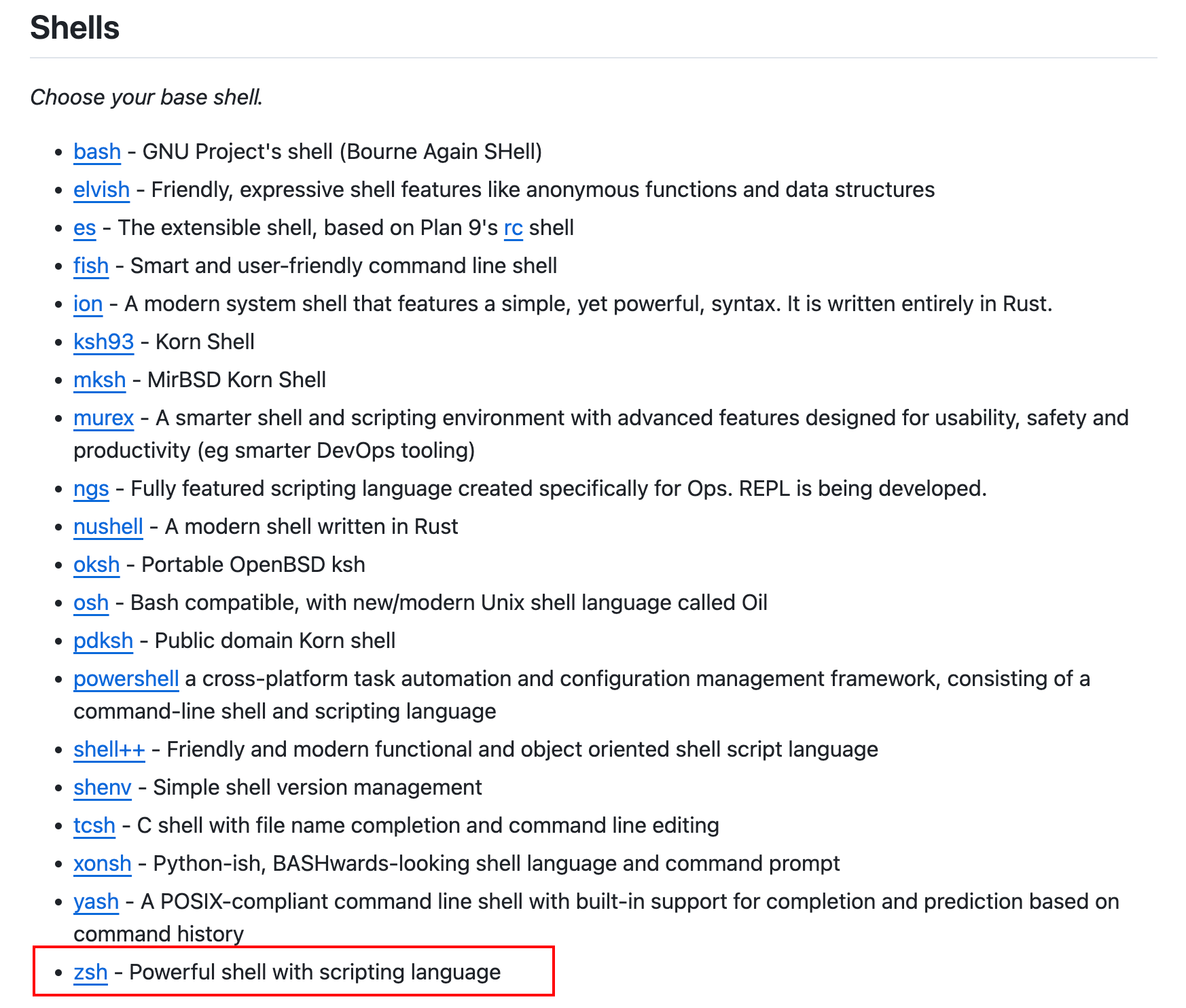Click the 'Choose your base shell.' text
This screenshot has width=1186, height=1008.
coord(146,97)
